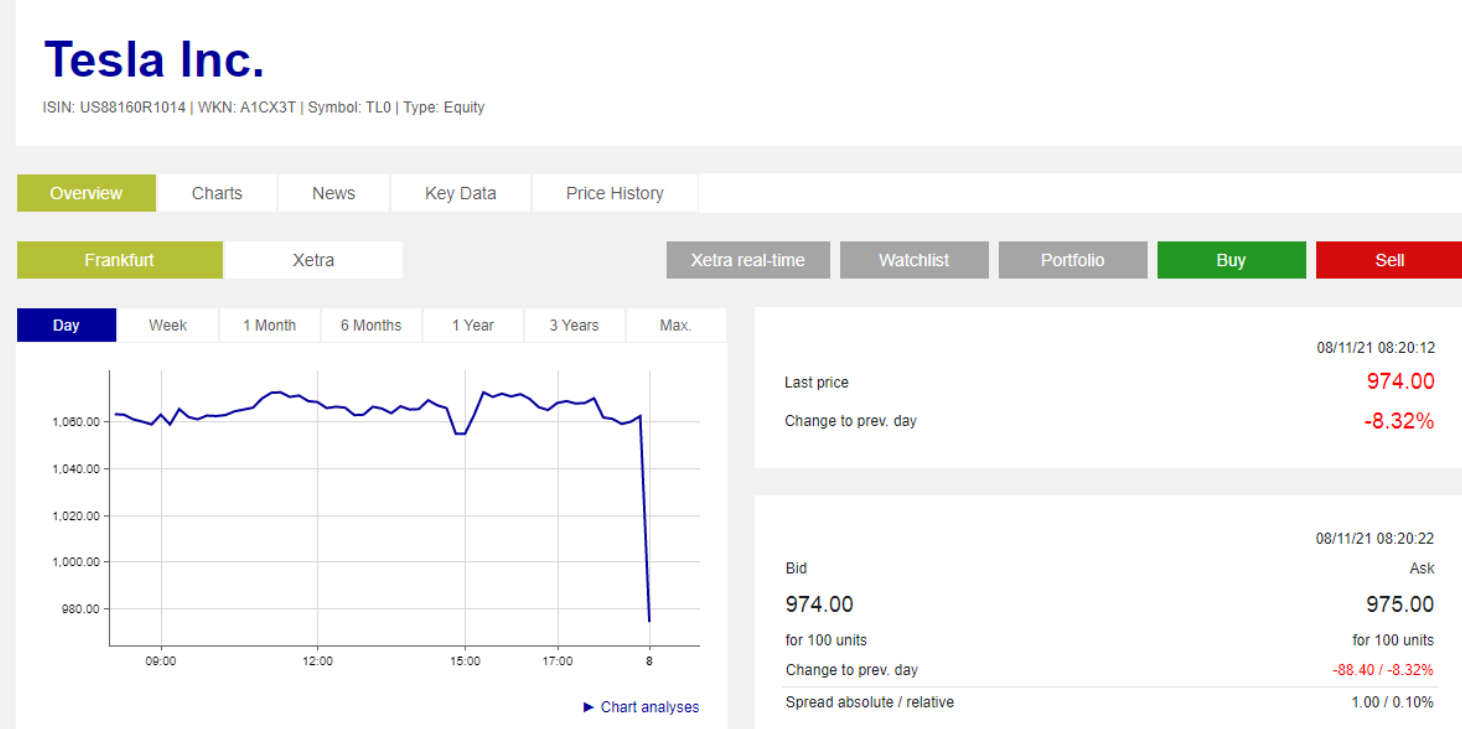
Task: Select the Frankfurt exchange
Action: coord(119,260)
